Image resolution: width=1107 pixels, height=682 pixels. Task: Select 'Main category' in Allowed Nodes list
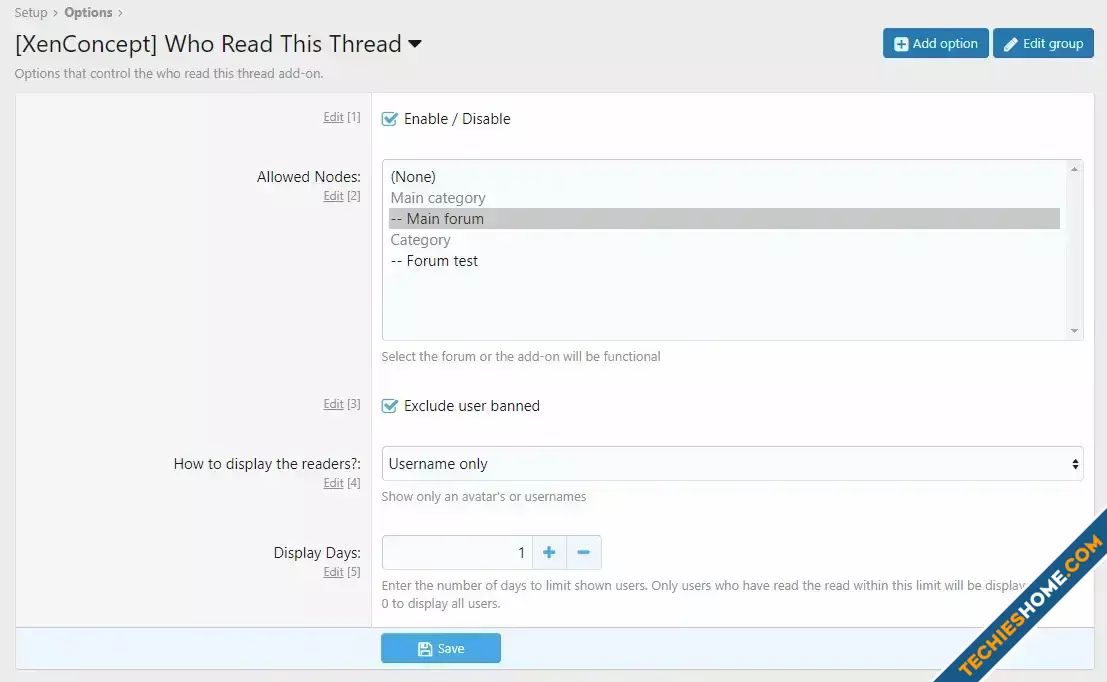[724, 198]
